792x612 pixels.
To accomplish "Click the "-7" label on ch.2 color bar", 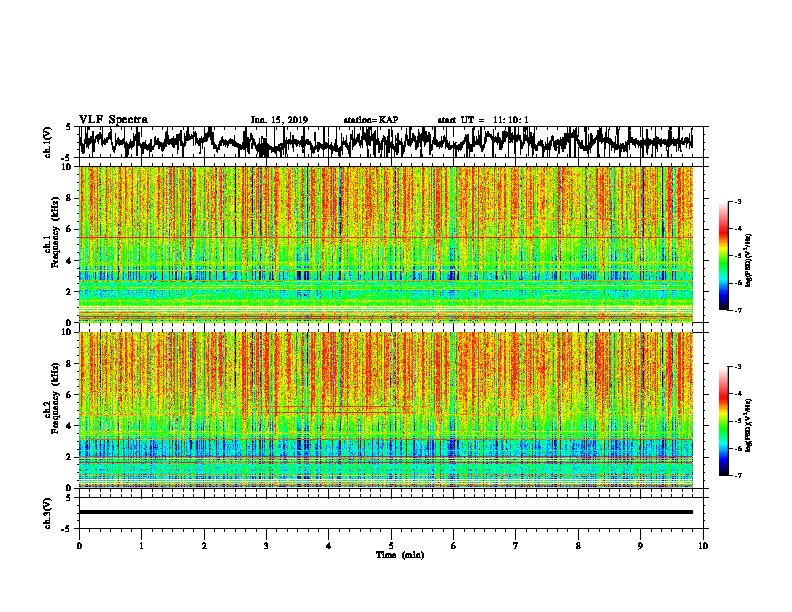I will click(x=738, y=475).
